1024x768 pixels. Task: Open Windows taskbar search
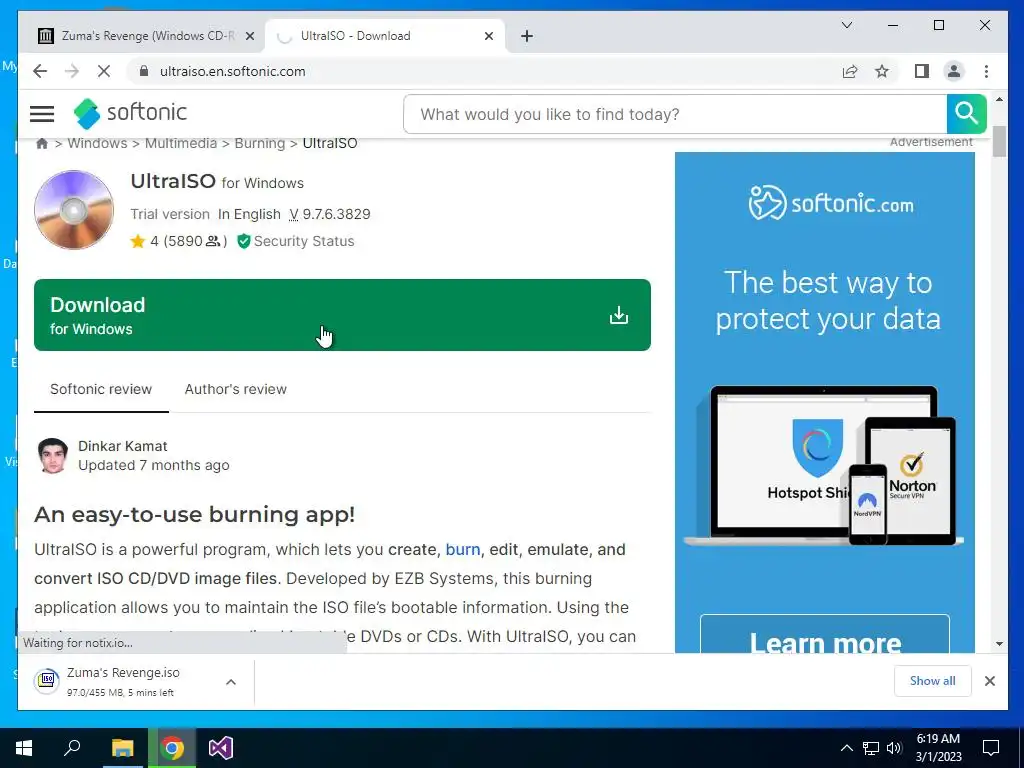pyautogui.click(x=72, y=748)
